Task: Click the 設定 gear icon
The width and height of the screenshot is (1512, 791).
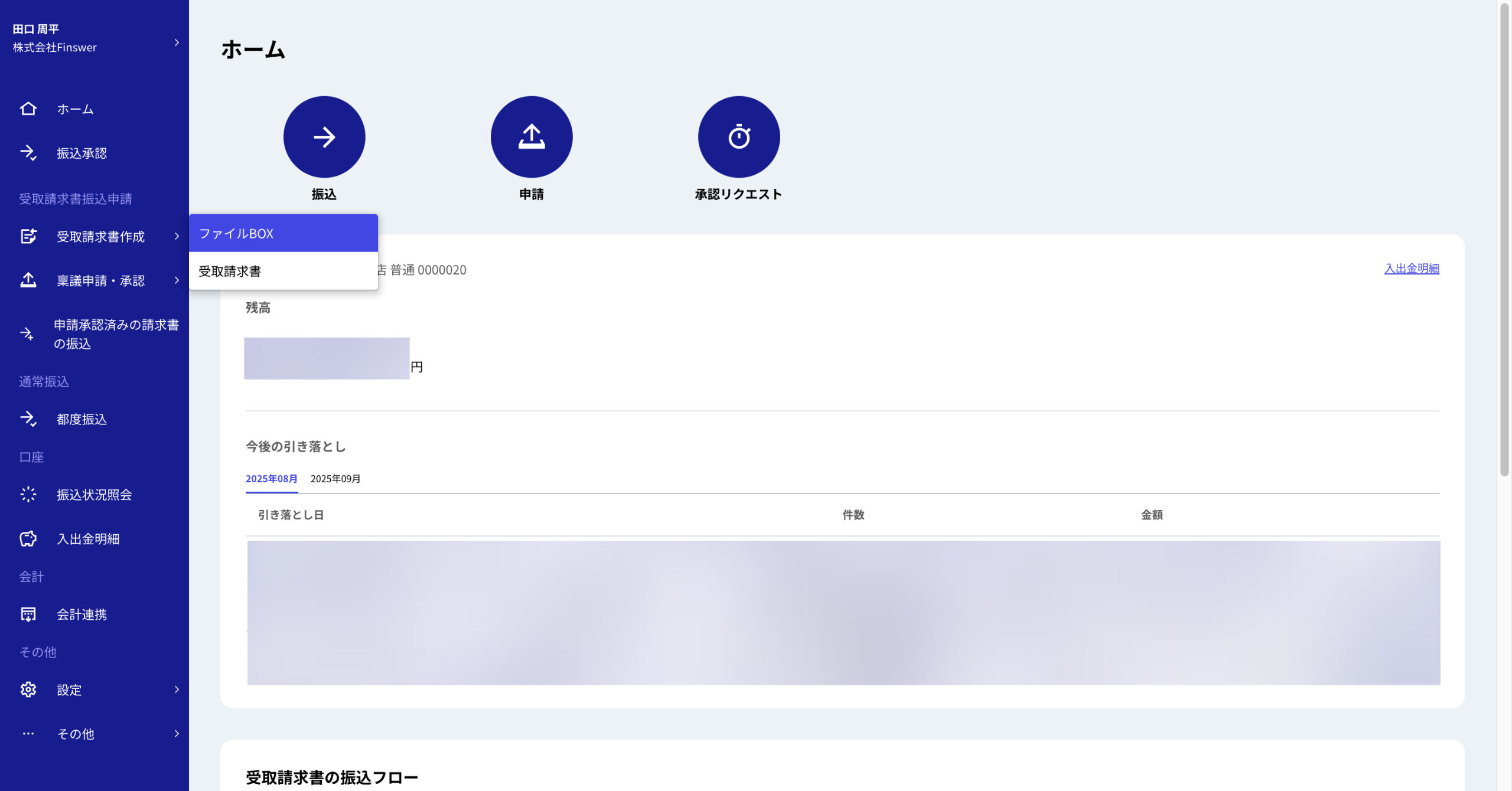Action: click(x=28, y=689)
